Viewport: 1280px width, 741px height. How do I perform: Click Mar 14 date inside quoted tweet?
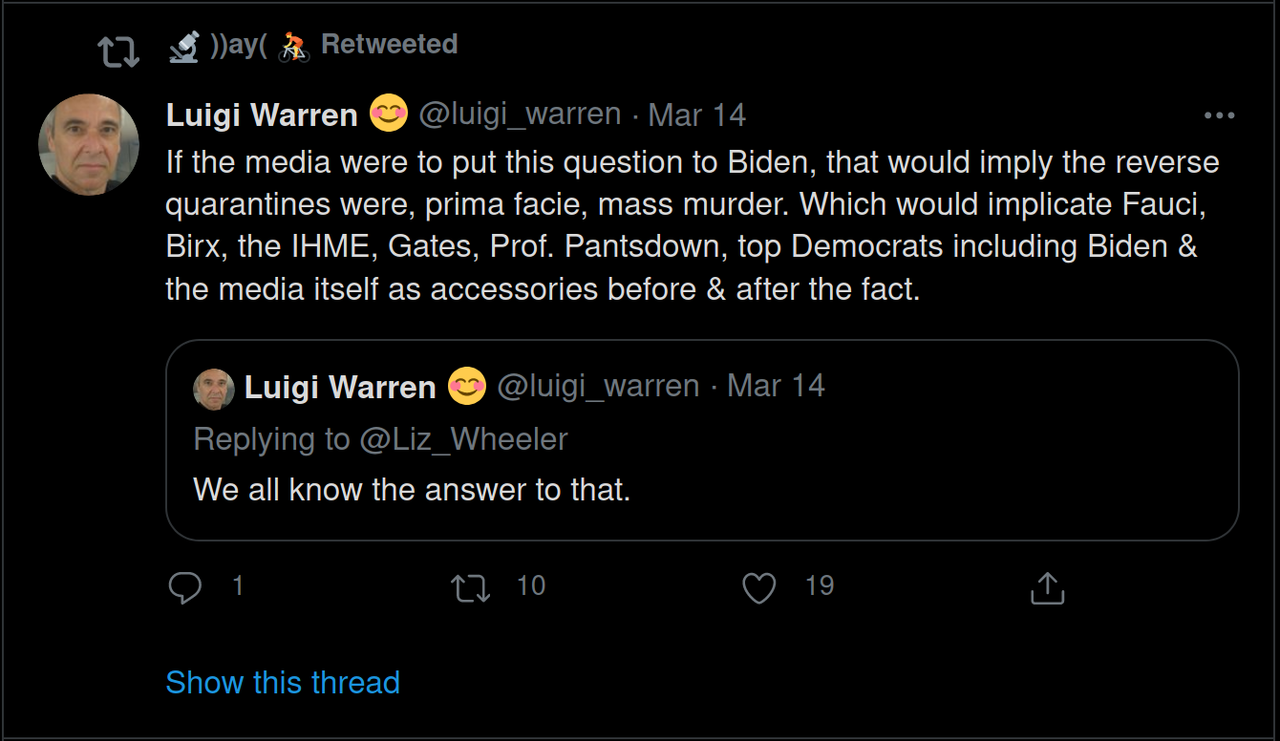(776, 386)
